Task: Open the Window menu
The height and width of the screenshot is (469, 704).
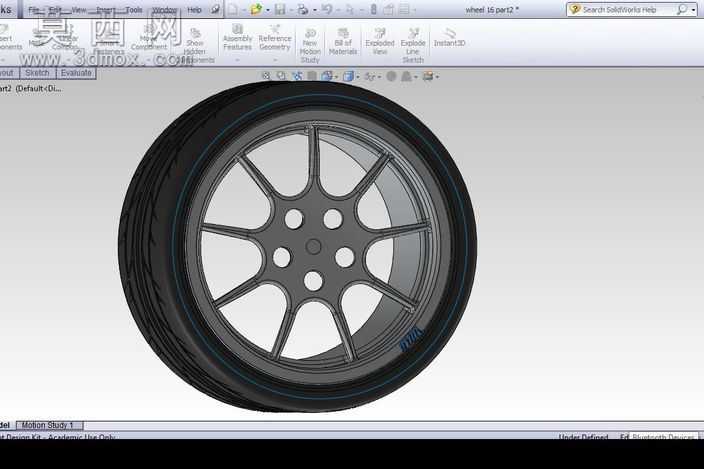Action: [x=164, y=9]
